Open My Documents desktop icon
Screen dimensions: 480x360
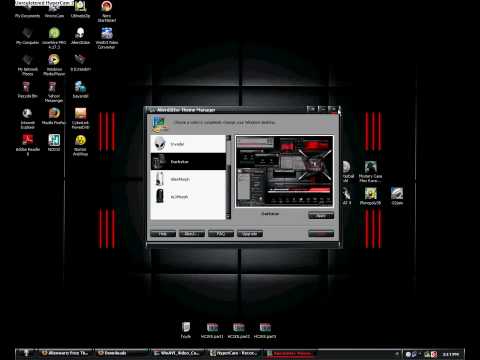coord(27,10)
